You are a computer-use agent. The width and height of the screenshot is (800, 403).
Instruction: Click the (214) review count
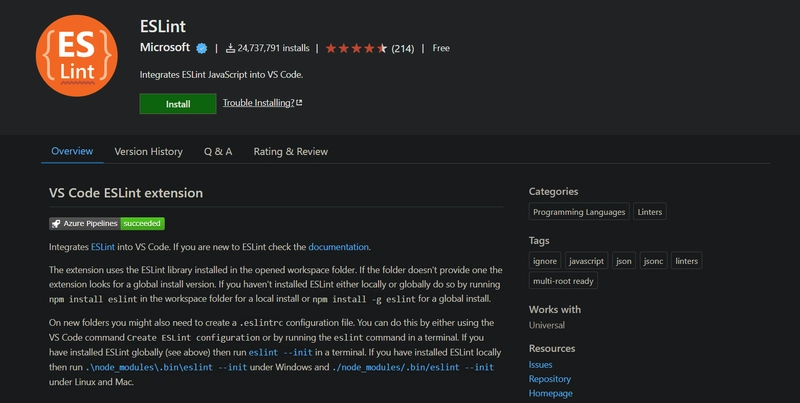pos(403,48)
